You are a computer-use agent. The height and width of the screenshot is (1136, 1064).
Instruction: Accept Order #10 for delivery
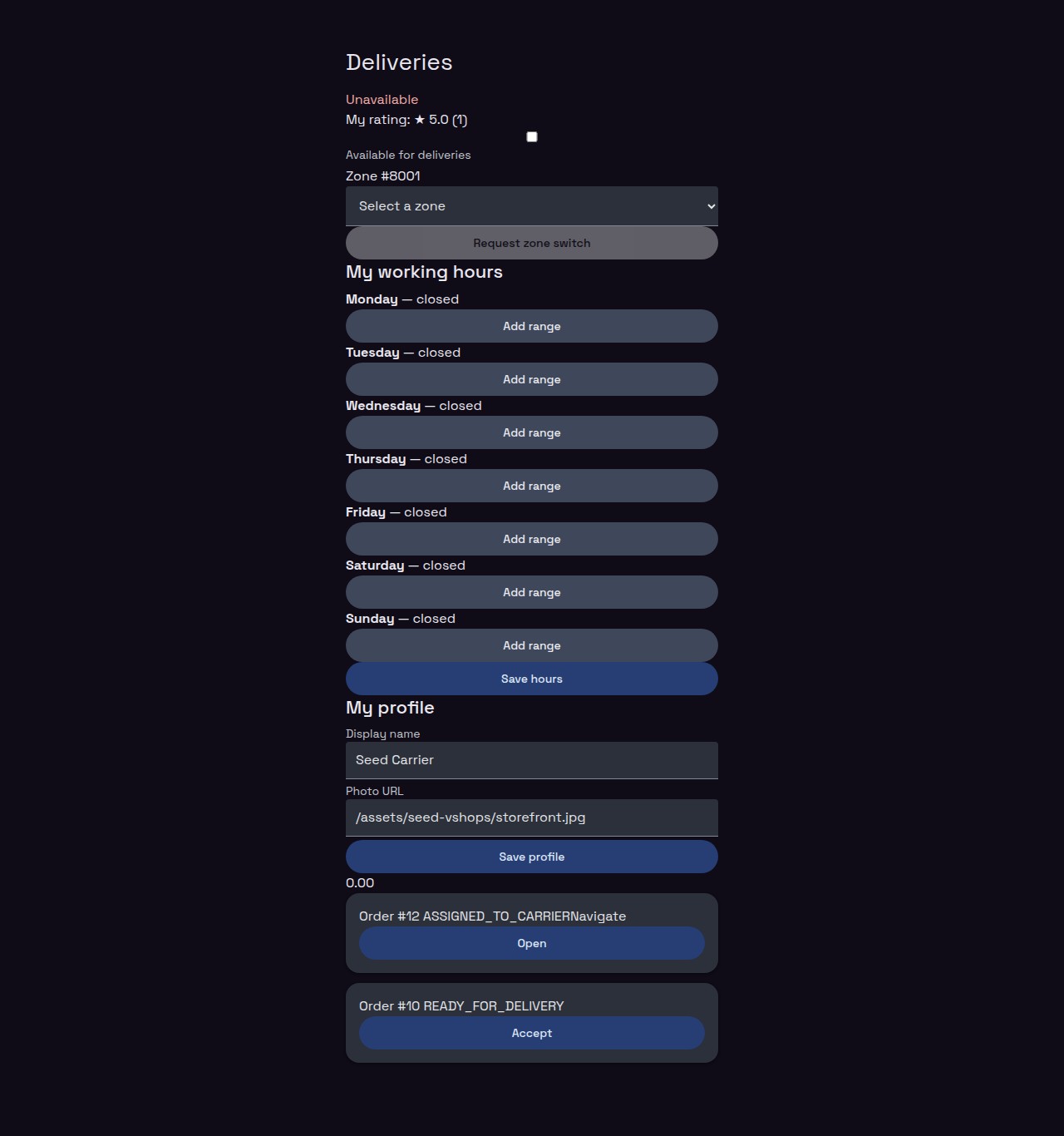pos(532,1033)
